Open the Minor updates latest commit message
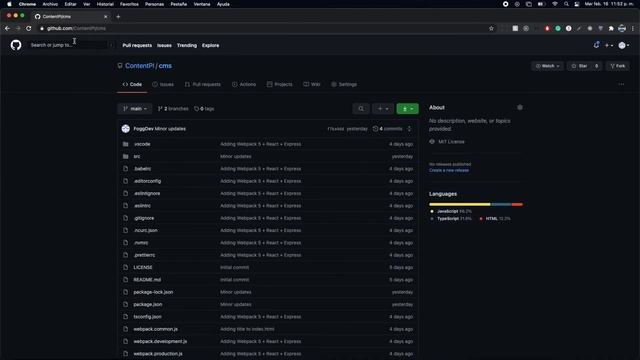Screen dimensions: 640x360 [170, 129]
